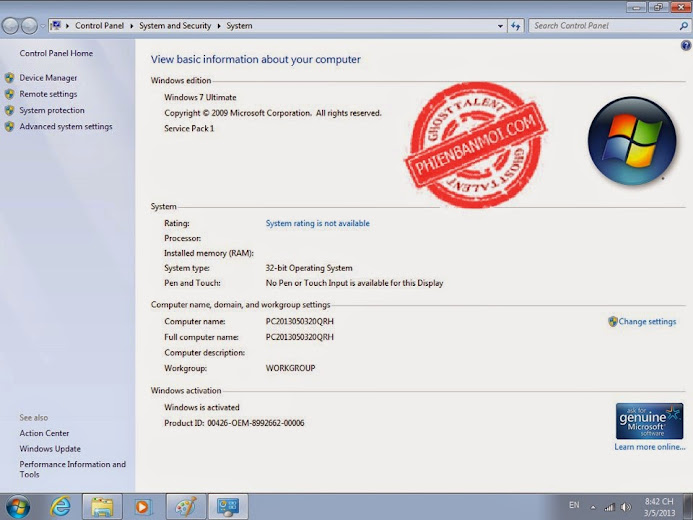The width and height of the screenshot is (693, 520).
Task: Click the volume speaker tray icon
Action: pos(626,507)
